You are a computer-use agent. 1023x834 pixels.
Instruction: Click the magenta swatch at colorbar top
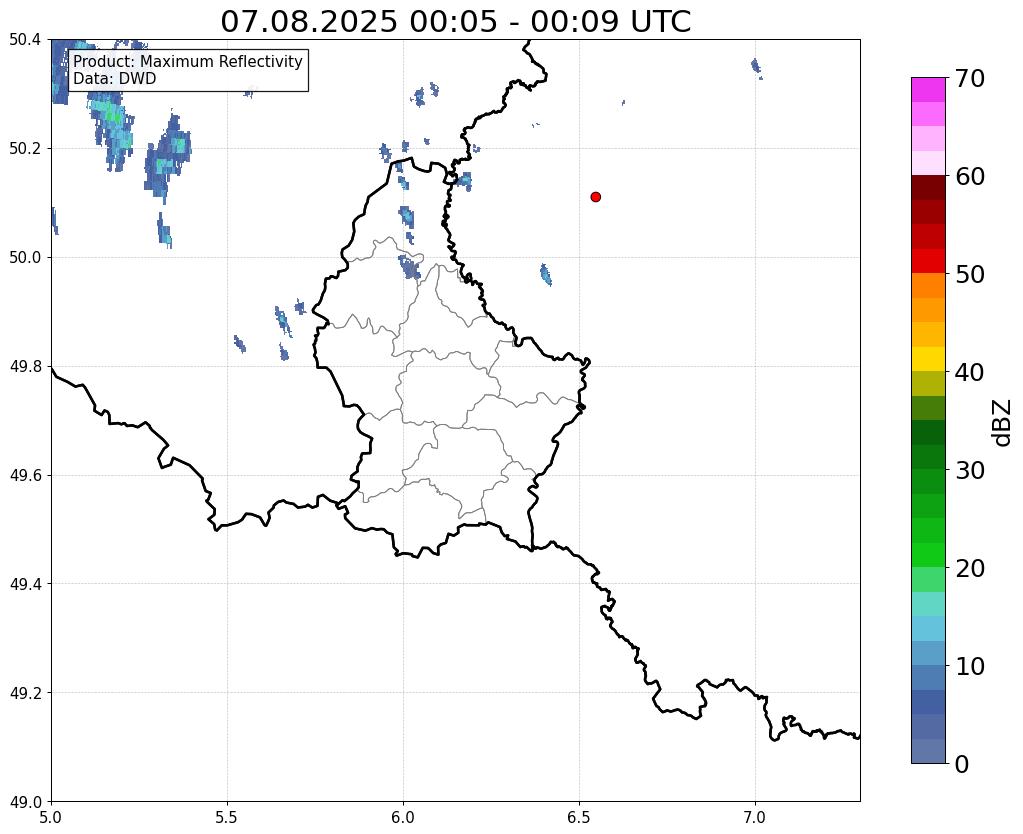click(928, 90)
